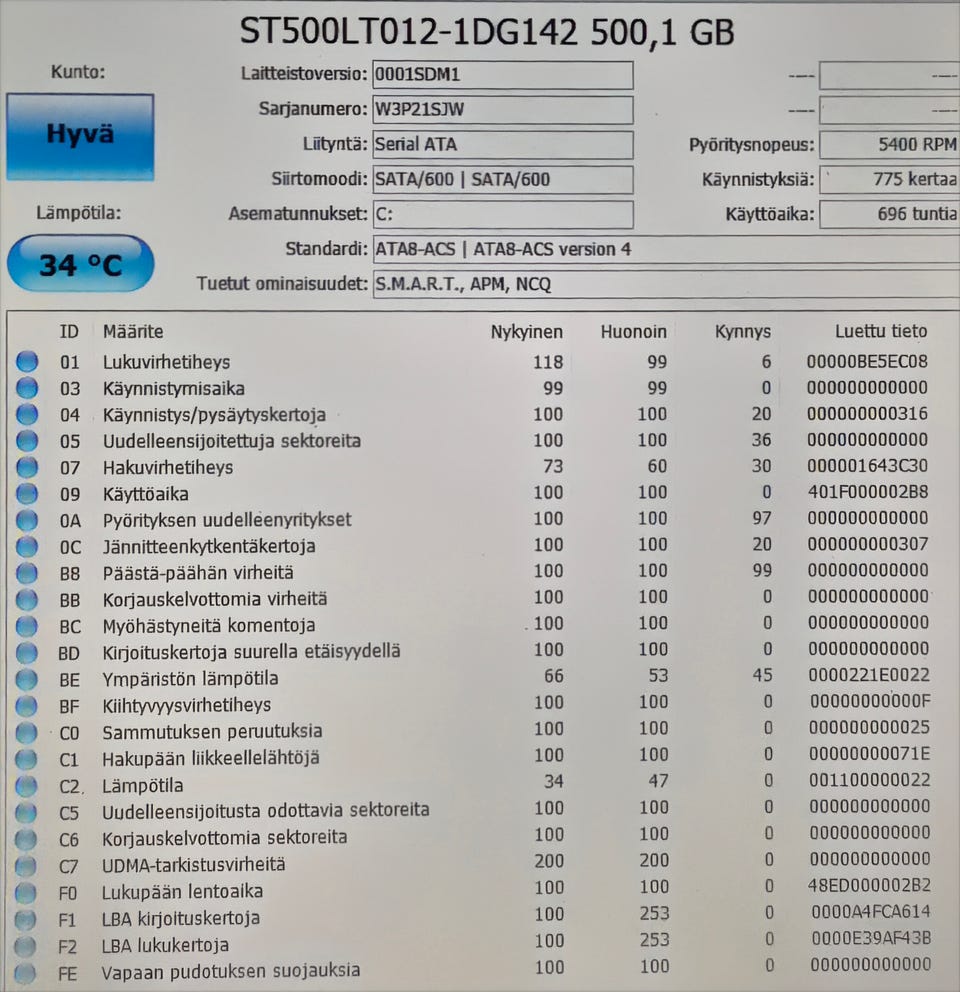Click status icon for C2 Lämpötila
Image resolution: width=960 pixels, height=992 pixels.
(27, 785)
